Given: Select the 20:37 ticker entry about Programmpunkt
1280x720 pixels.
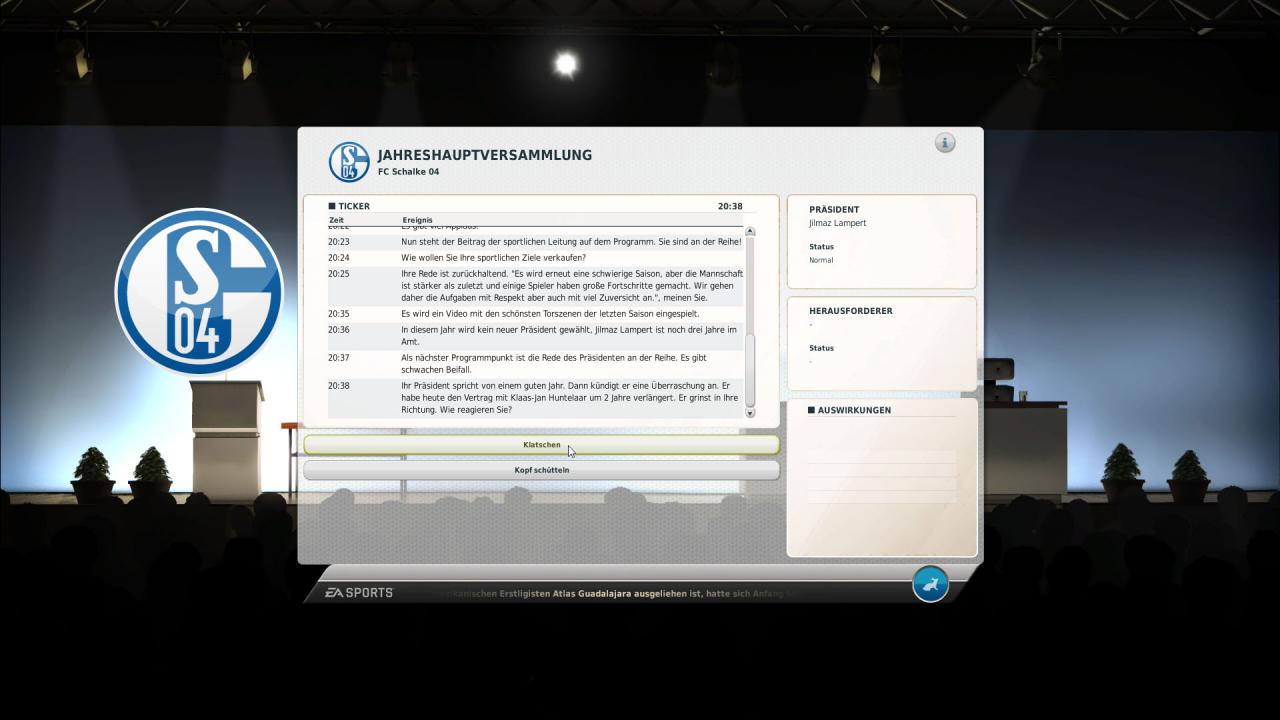Looking at the screenshot, I should tap(535, 364).
